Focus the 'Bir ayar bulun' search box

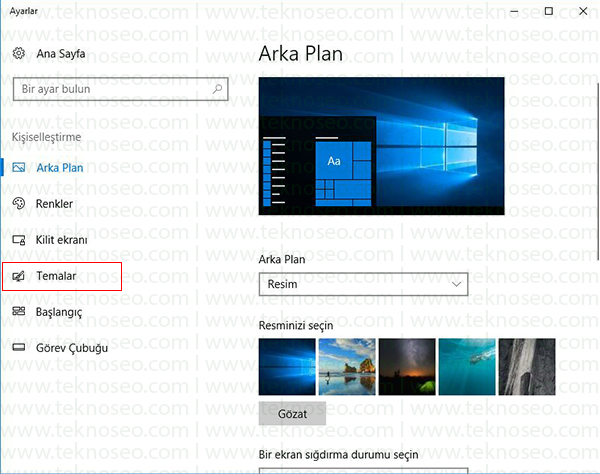point(121,89)
